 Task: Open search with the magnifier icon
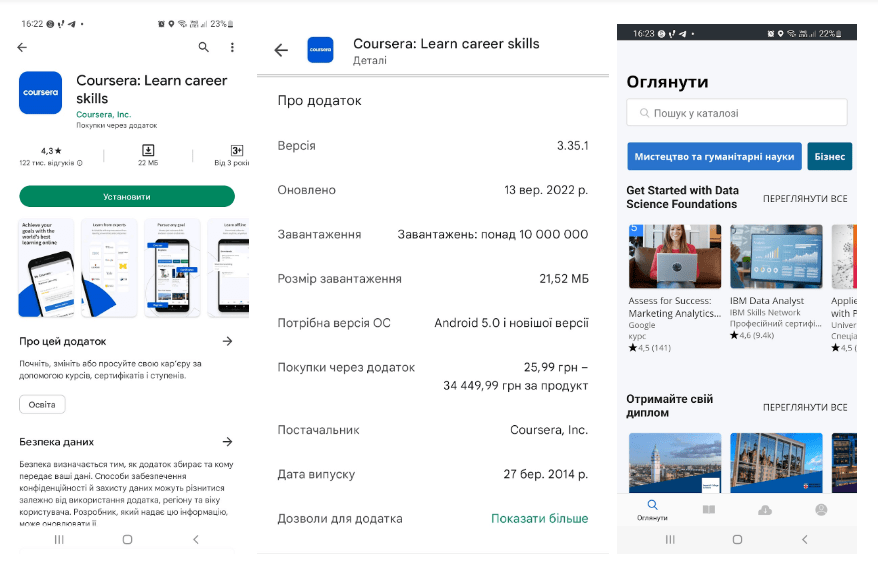tap(204, 47)
